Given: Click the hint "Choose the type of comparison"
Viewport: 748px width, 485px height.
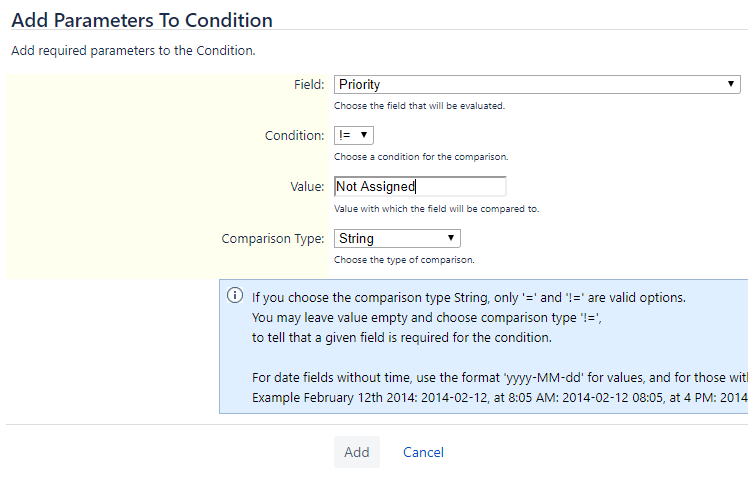Looking at the screenshot, I should point(404,260).
